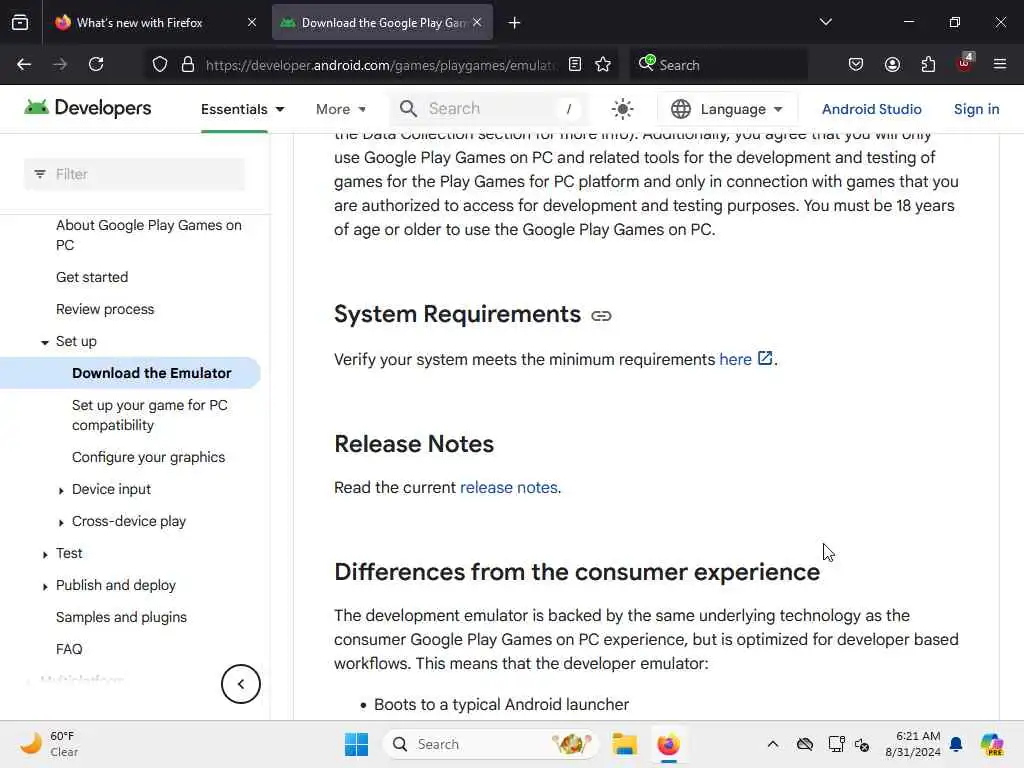
Task: Click the Windows taskbar Search box
Action: point(490,744)
